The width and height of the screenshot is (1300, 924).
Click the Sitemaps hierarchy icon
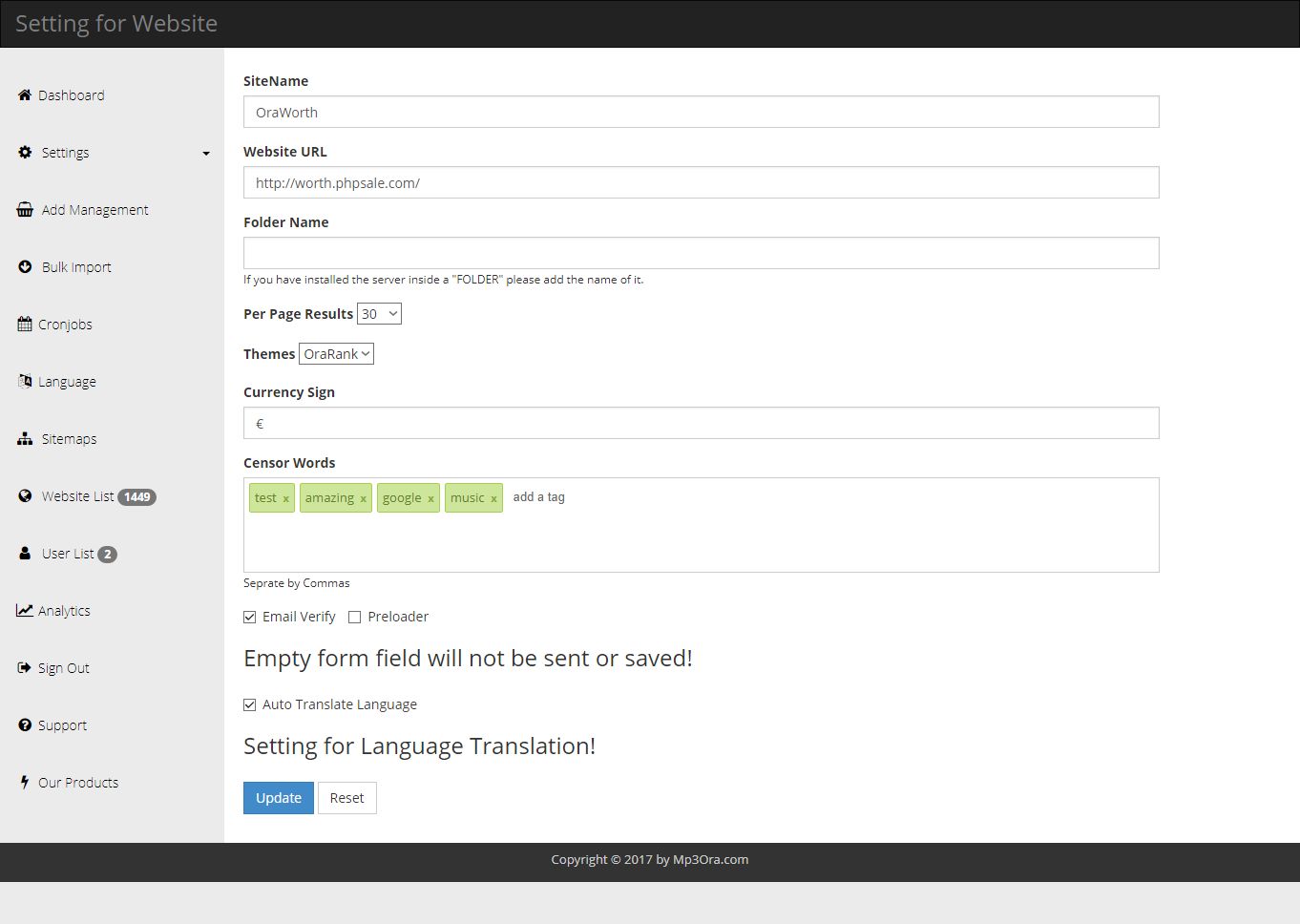click(x=25, y=439)
